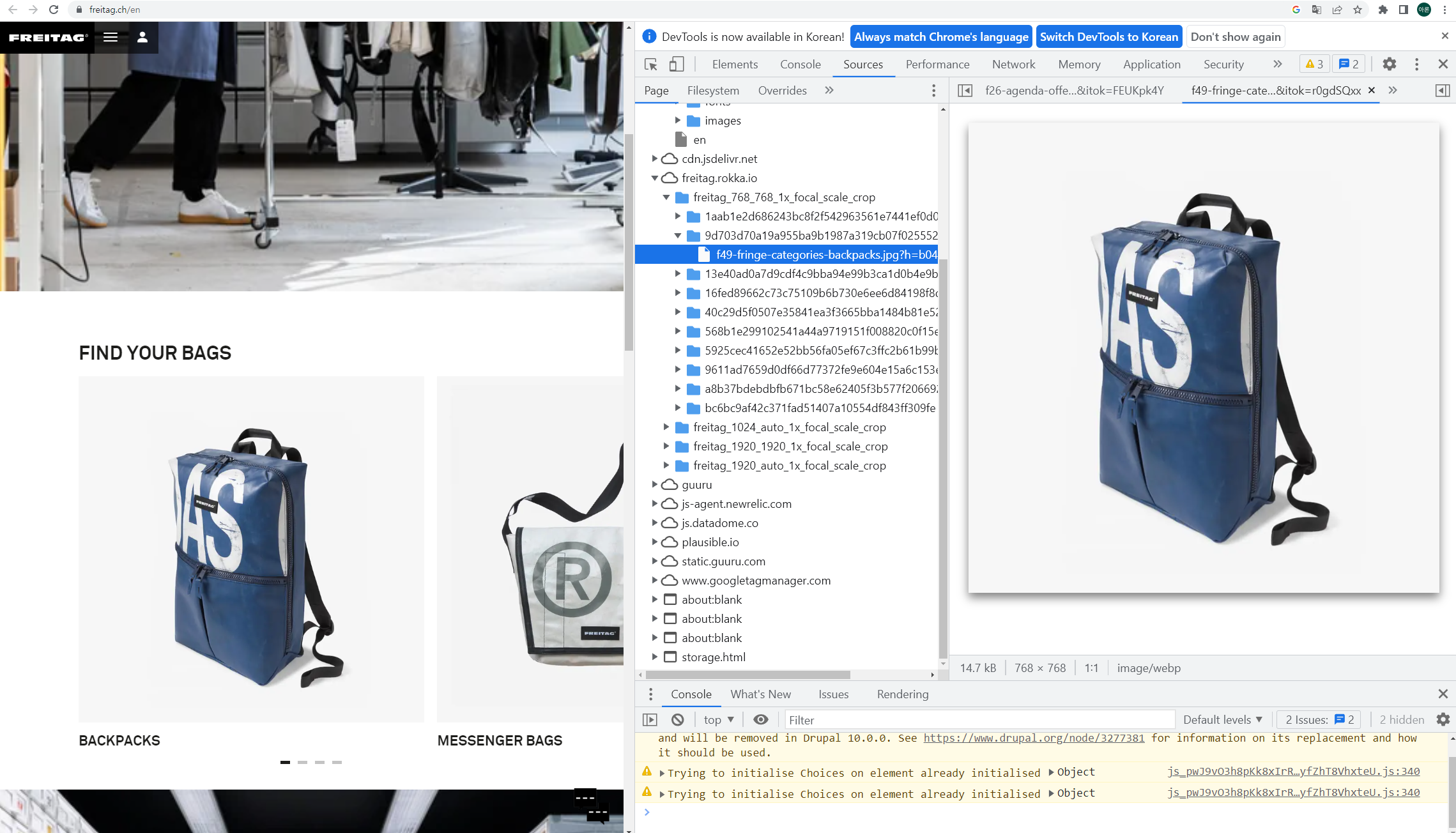Open the Default levels dropdown
The height and width of the screenshot is (833, 1456).
tap(1222, 720)
